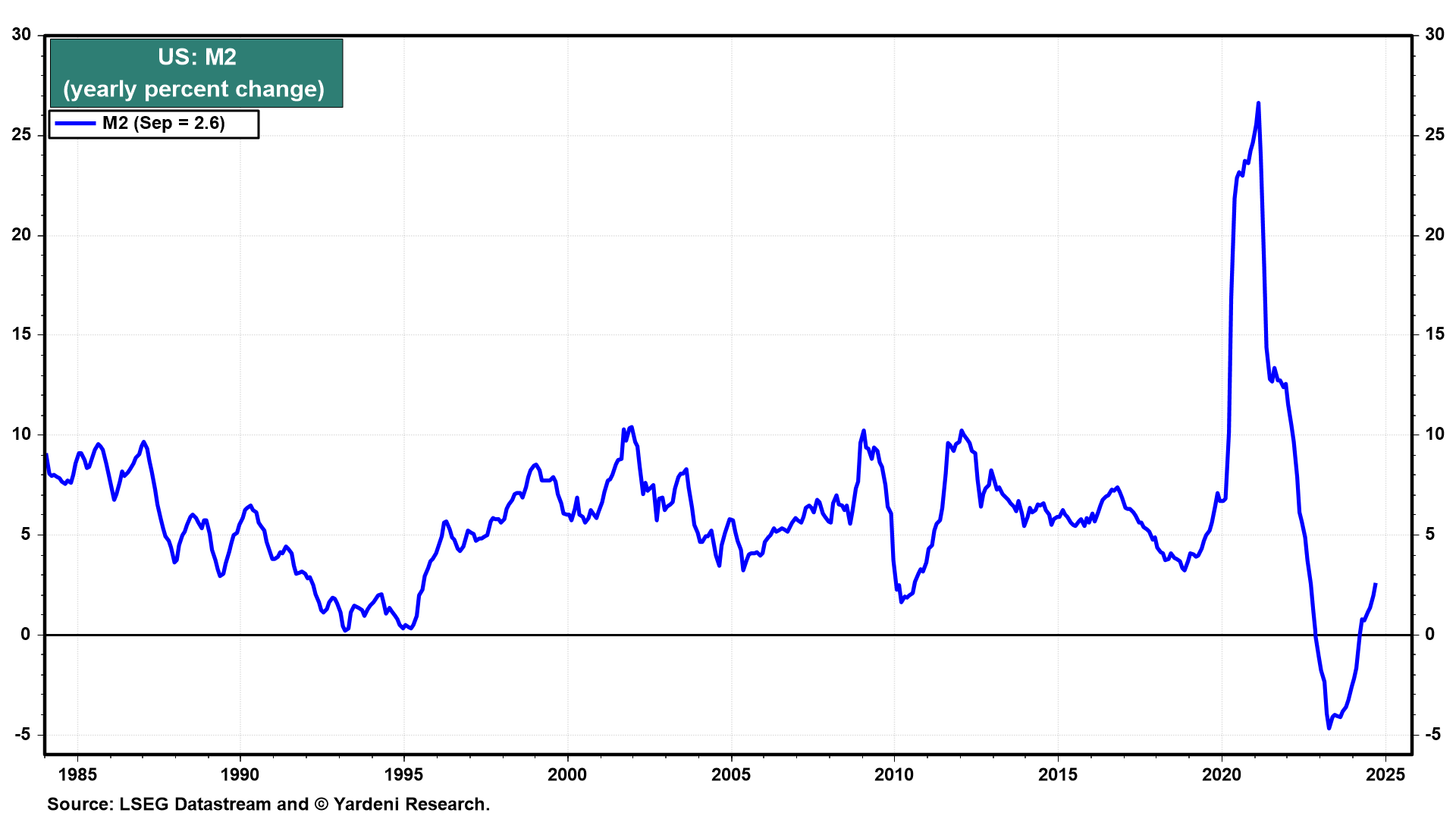Click the left y-axis label -5
1456x819 pixels.
tap(23, 734)
